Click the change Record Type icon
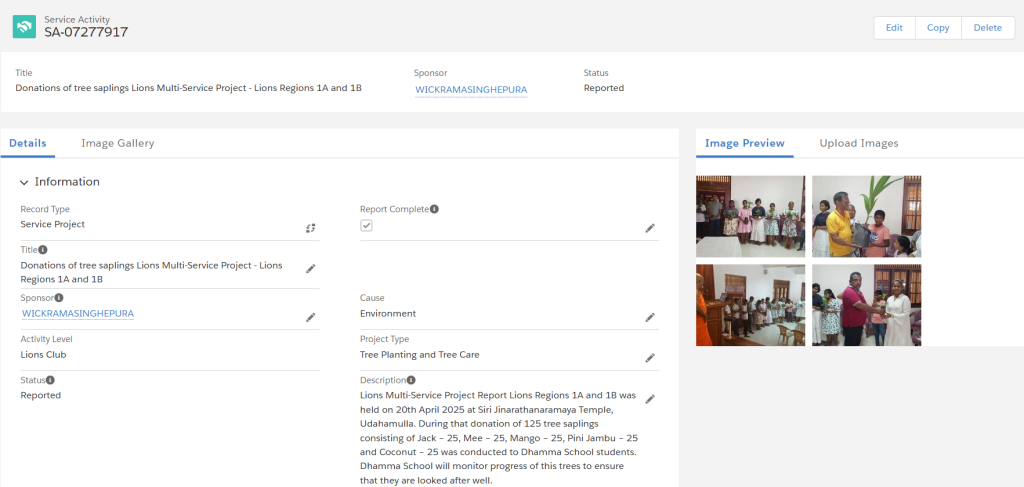1024x487 pixels. (x=310, y=228)
